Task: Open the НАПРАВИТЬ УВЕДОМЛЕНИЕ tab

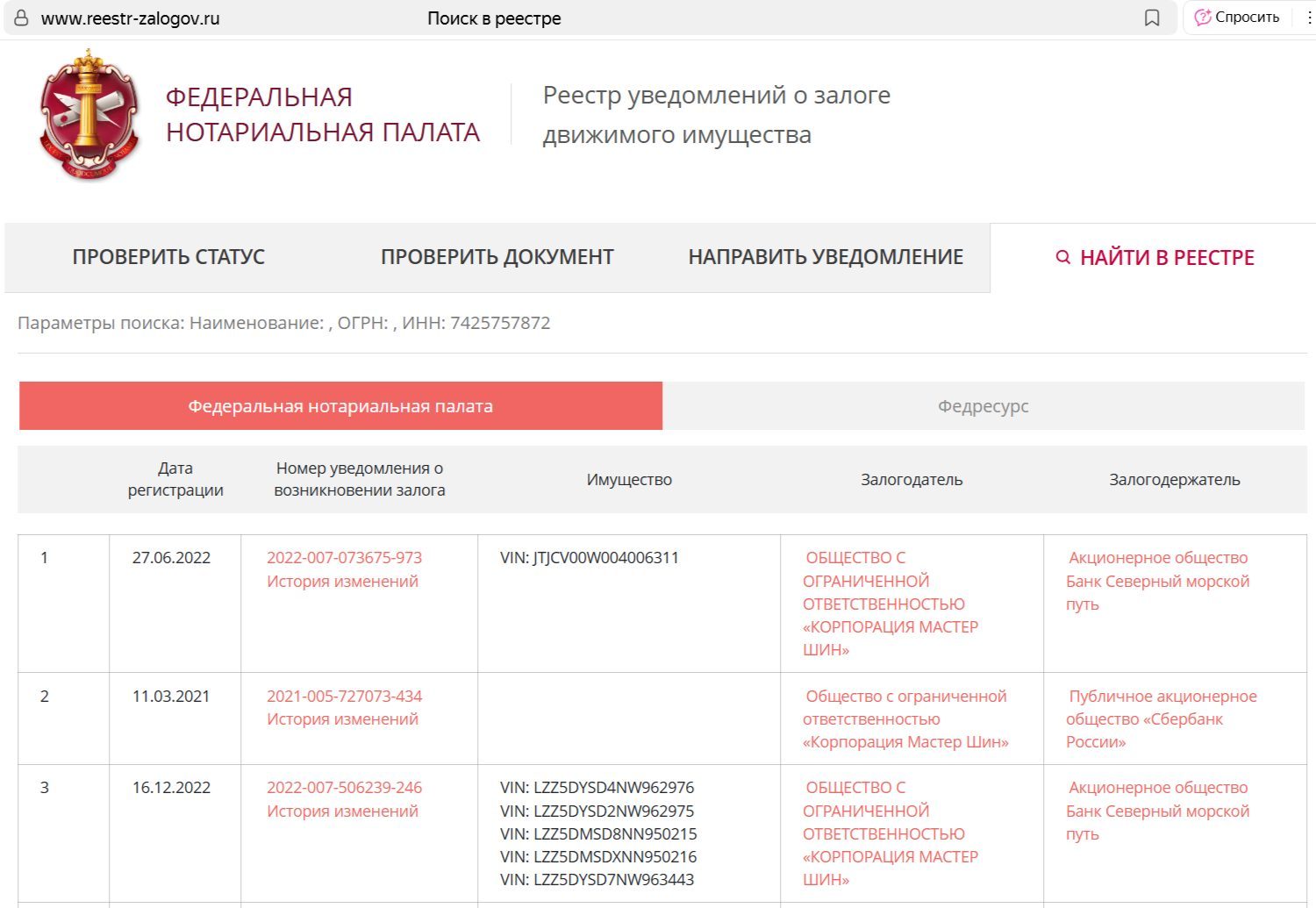Action: tap(826, 257)
